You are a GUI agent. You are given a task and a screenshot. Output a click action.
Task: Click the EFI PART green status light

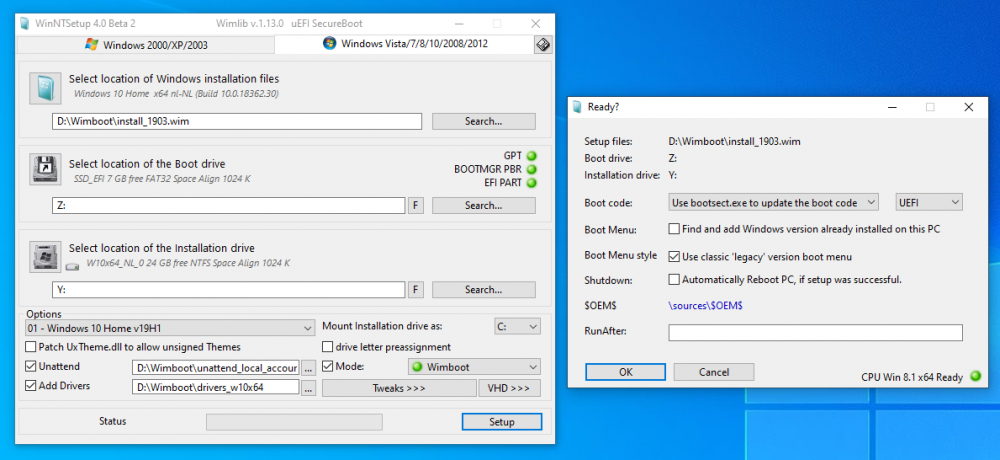(x=531, y=183)
